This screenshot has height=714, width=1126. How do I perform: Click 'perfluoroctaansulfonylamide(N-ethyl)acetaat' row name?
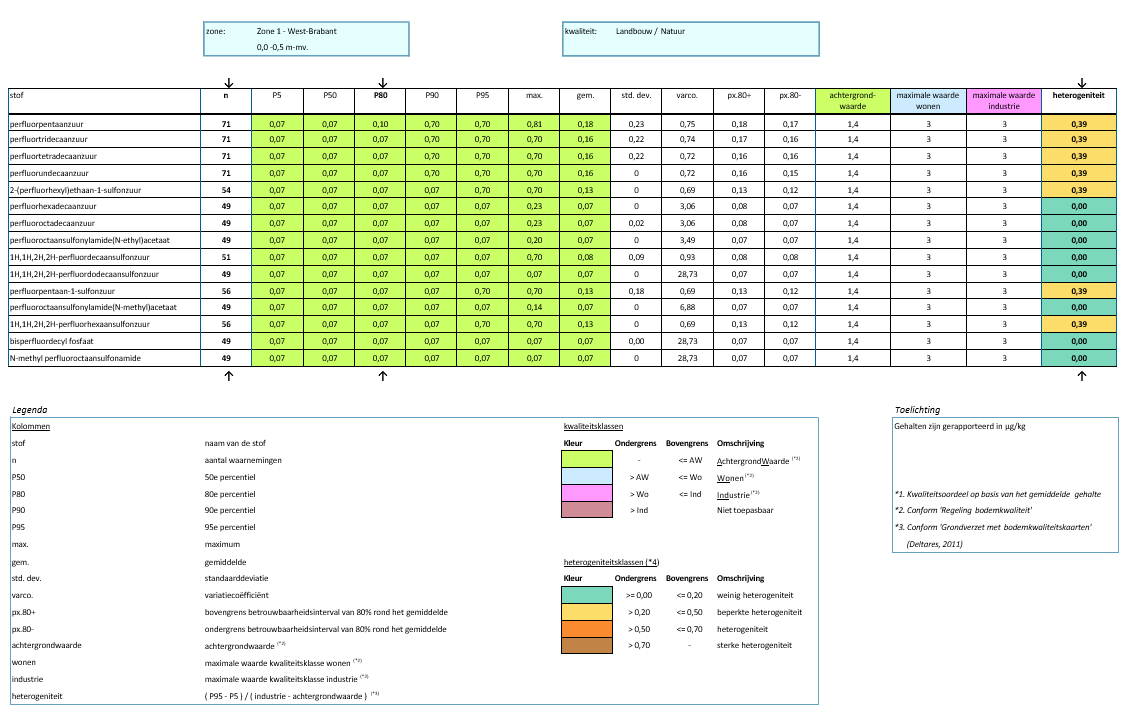[89, 240]
